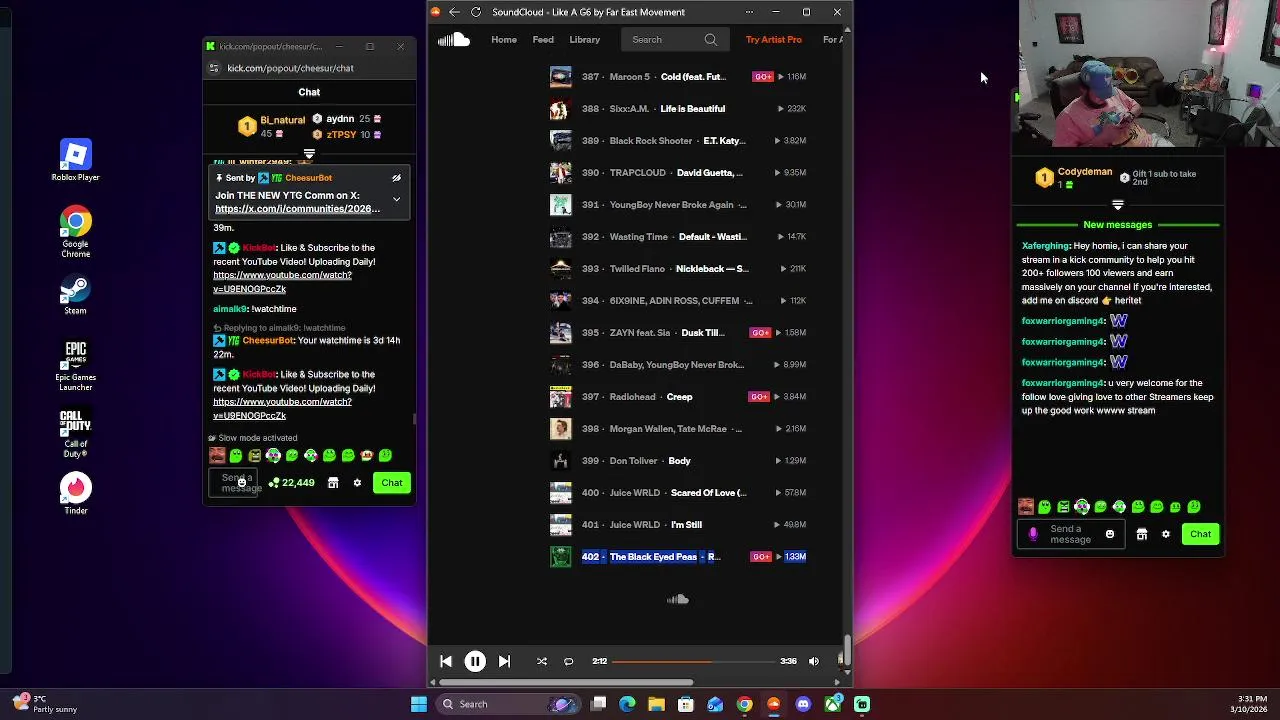Expand the leaderboard arrow in the Codydeman chat
This screenshot has width=1280, height=720.
(x=1118, y=204)
